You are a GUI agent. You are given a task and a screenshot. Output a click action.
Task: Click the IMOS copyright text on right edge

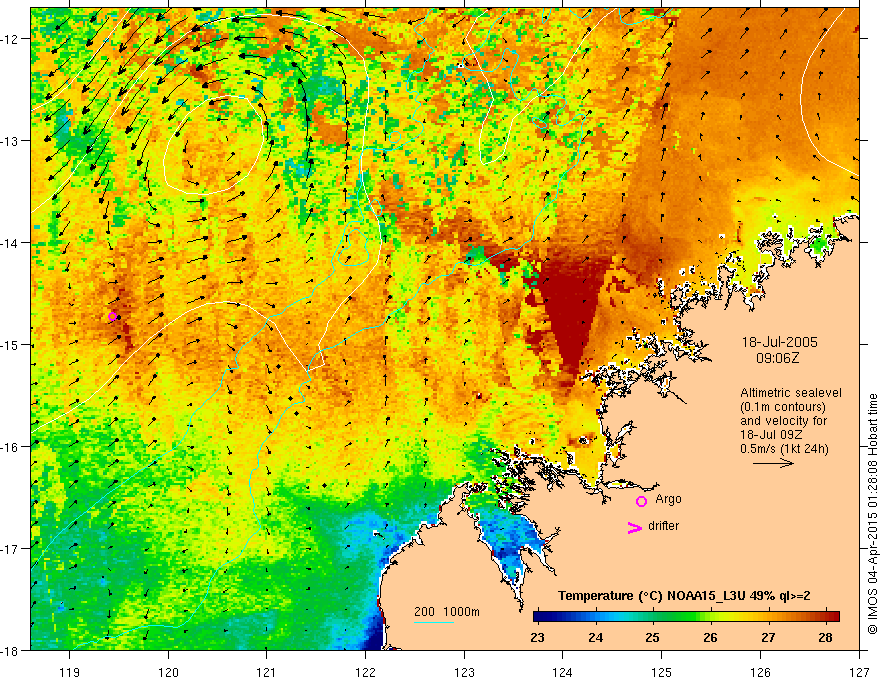point(872,513)
